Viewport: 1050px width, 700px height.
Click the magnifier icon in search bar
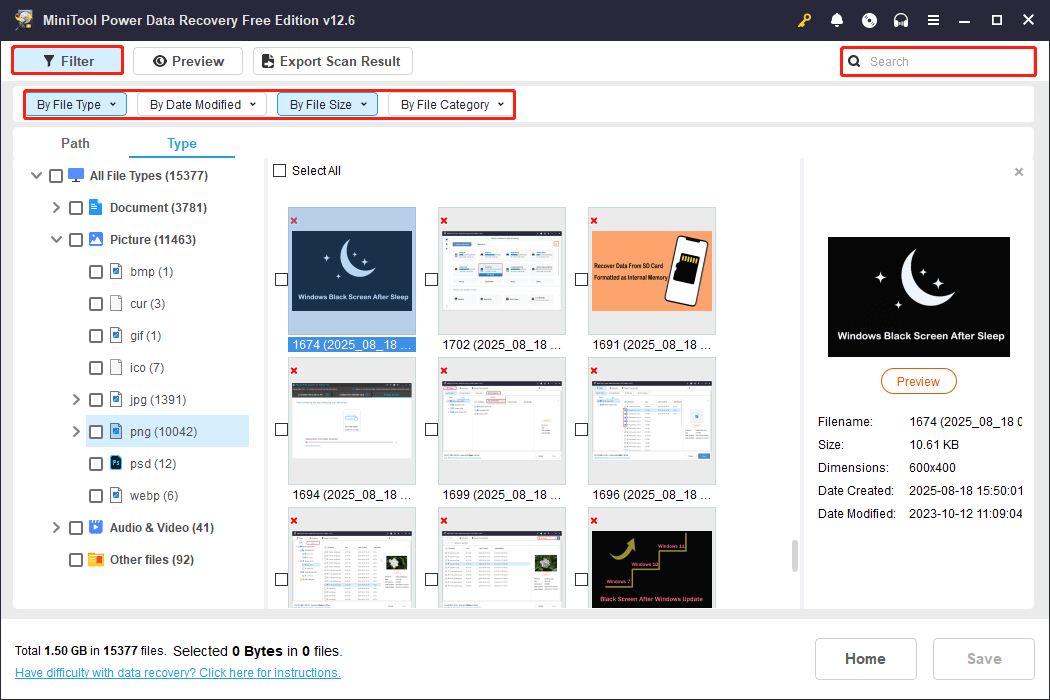pyautogui.click(x=854, y=61)
